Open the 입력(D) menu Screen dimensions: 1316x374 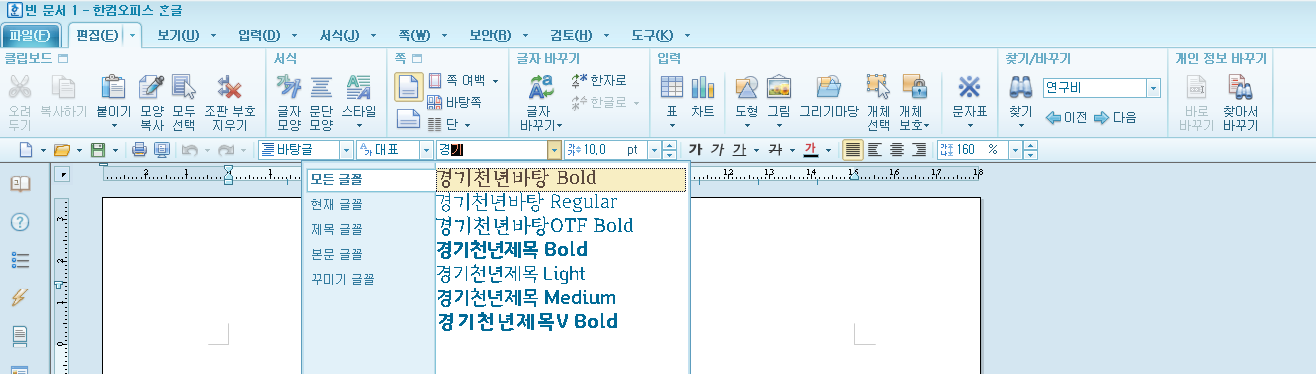coord(259,36)
